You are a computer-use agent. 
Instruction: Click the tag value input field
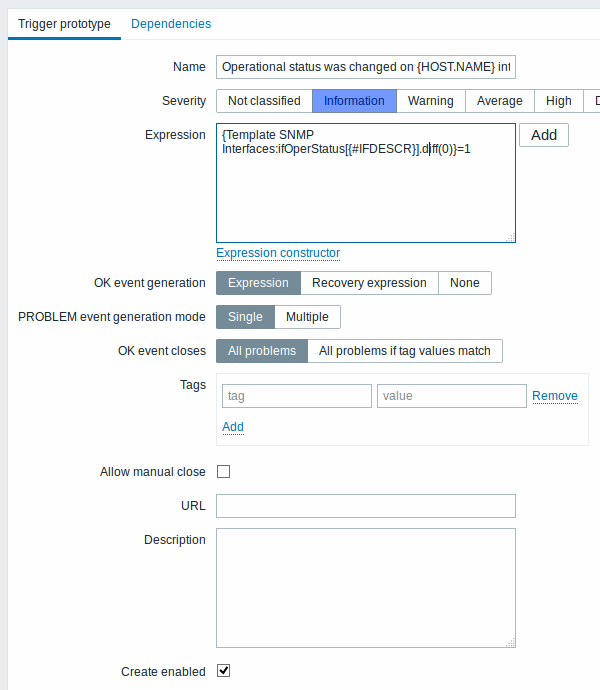(452, 396)
